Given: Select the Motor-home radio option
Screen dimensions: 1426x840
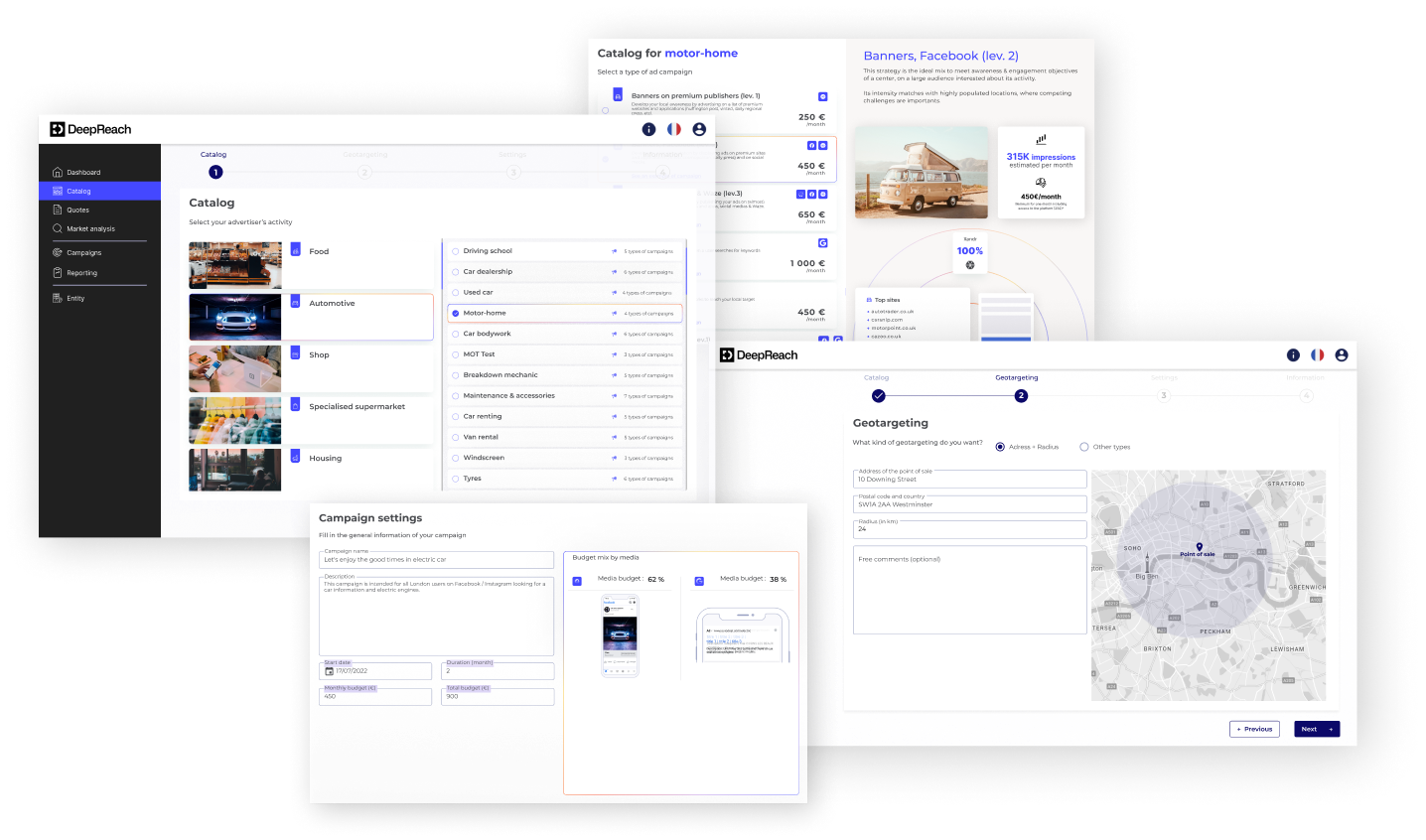Looking at the screenshot, I should [456, 312].
